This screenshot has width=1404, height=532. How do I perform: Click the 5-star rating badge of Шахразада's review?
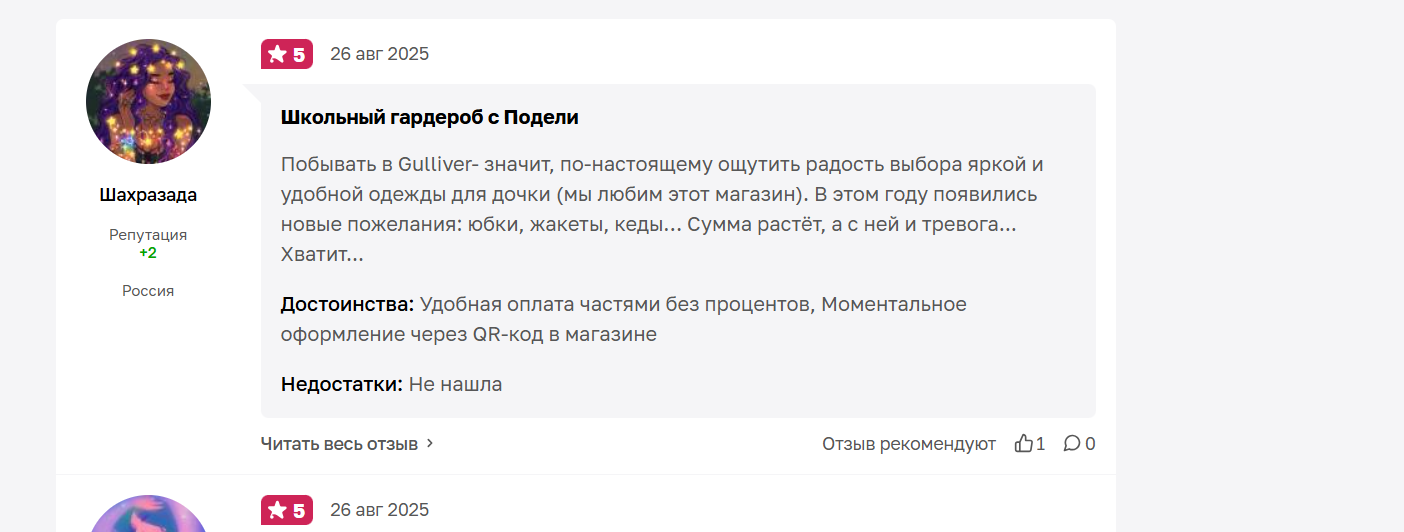tap(287, 54)
